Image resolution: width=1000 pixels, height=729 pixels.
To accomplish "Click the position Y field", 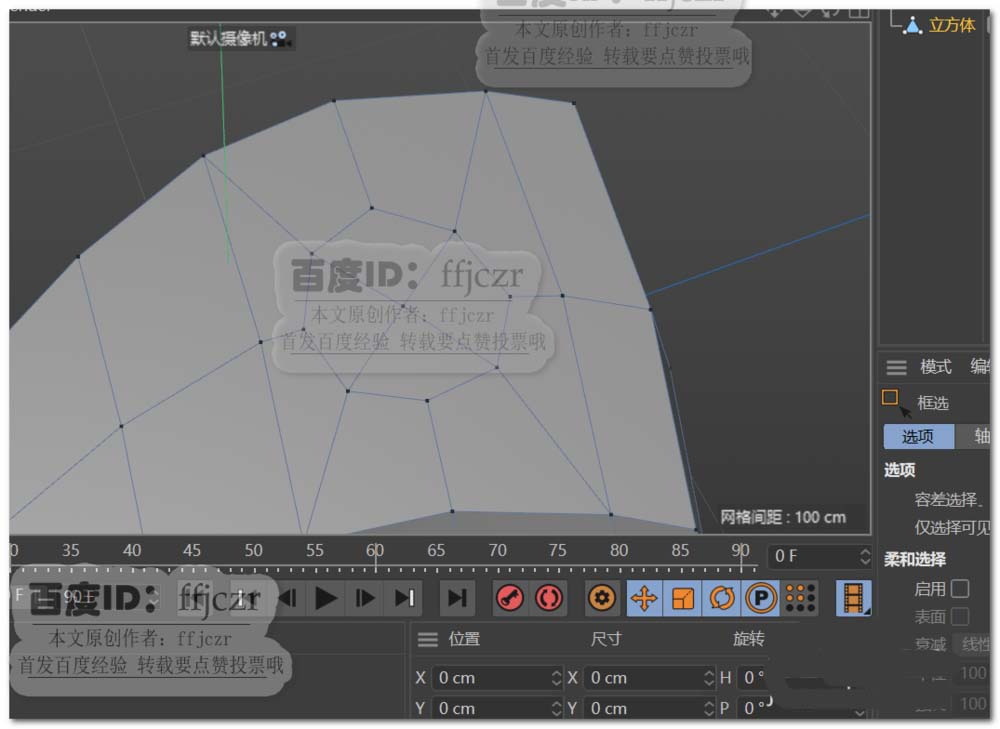I will (x=491, y=709).
